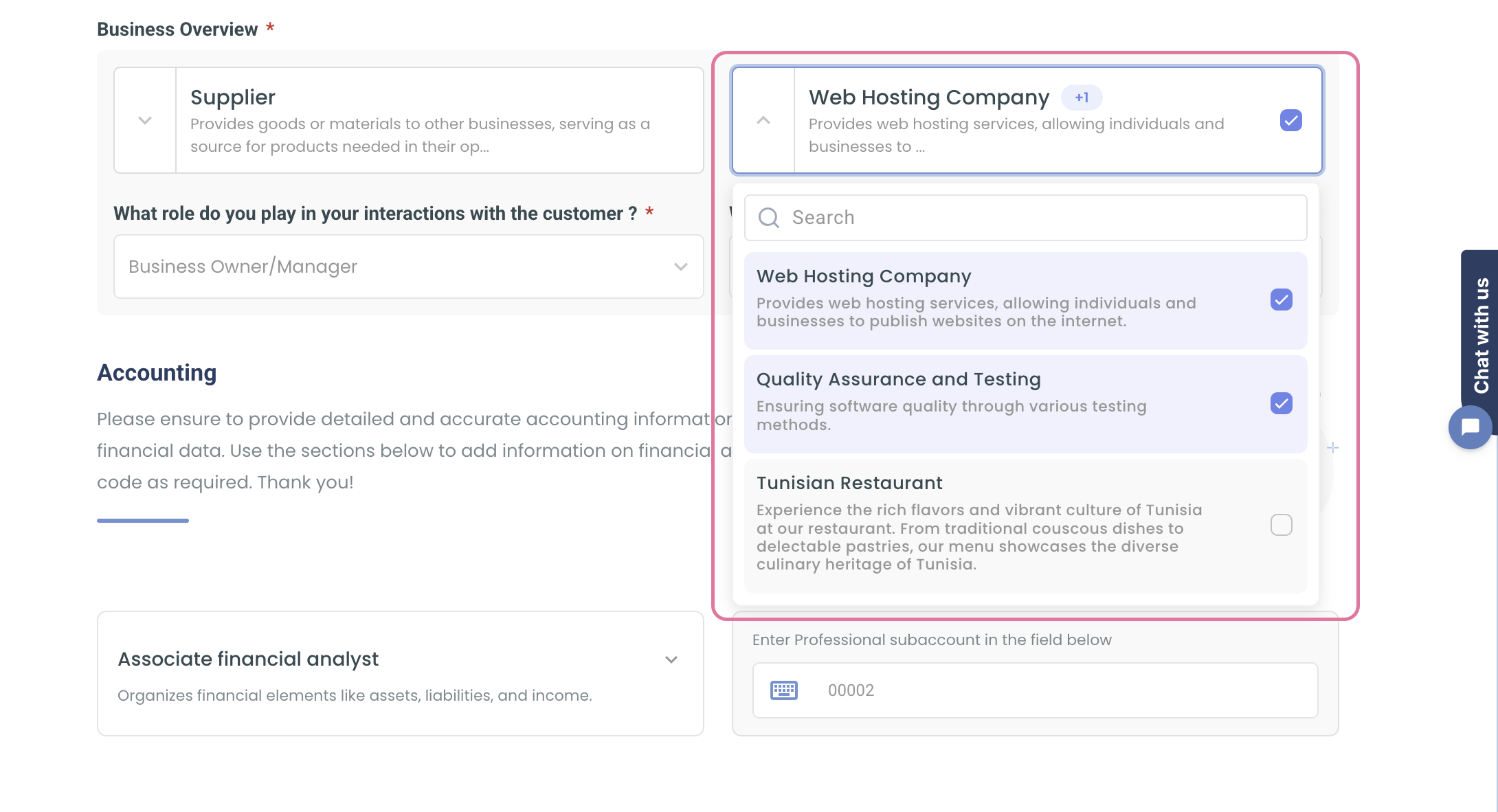This screenshot has width=1498, height=812.
Task: Expand Associate financial analyst chevron
Action: [x=671, y=659]
